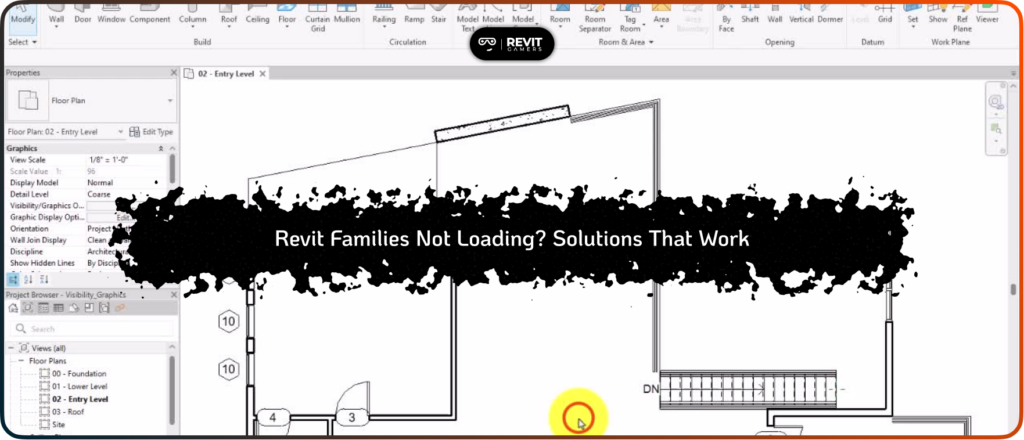The image size is (1024, 440).
Task: Choose the Floor tool
Action: coord(287,14)
